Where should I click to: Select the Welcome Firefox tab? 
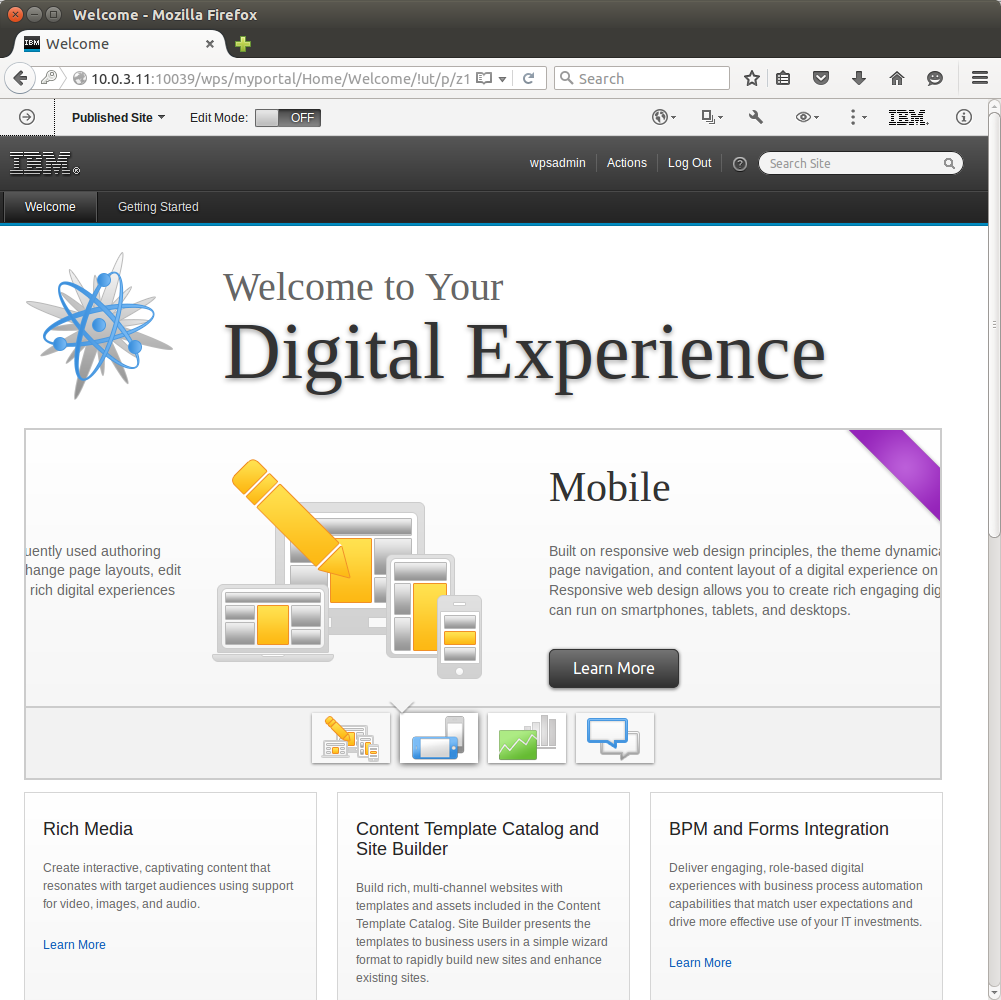119,44
